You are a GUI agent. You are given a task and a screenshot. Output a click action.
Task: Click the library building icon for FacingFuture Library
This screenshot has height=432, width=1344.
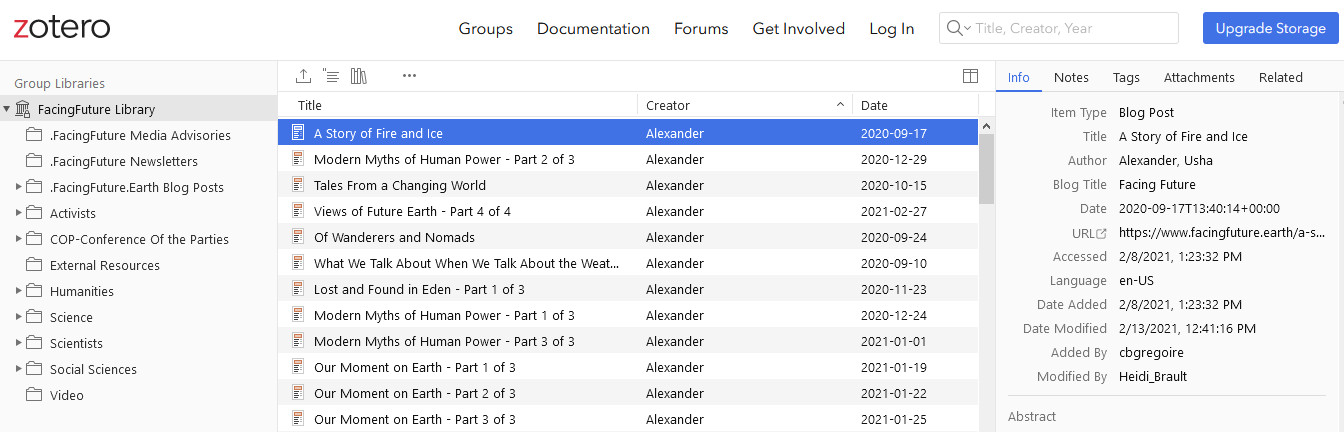pyautogui.click(x=23, y=109)
